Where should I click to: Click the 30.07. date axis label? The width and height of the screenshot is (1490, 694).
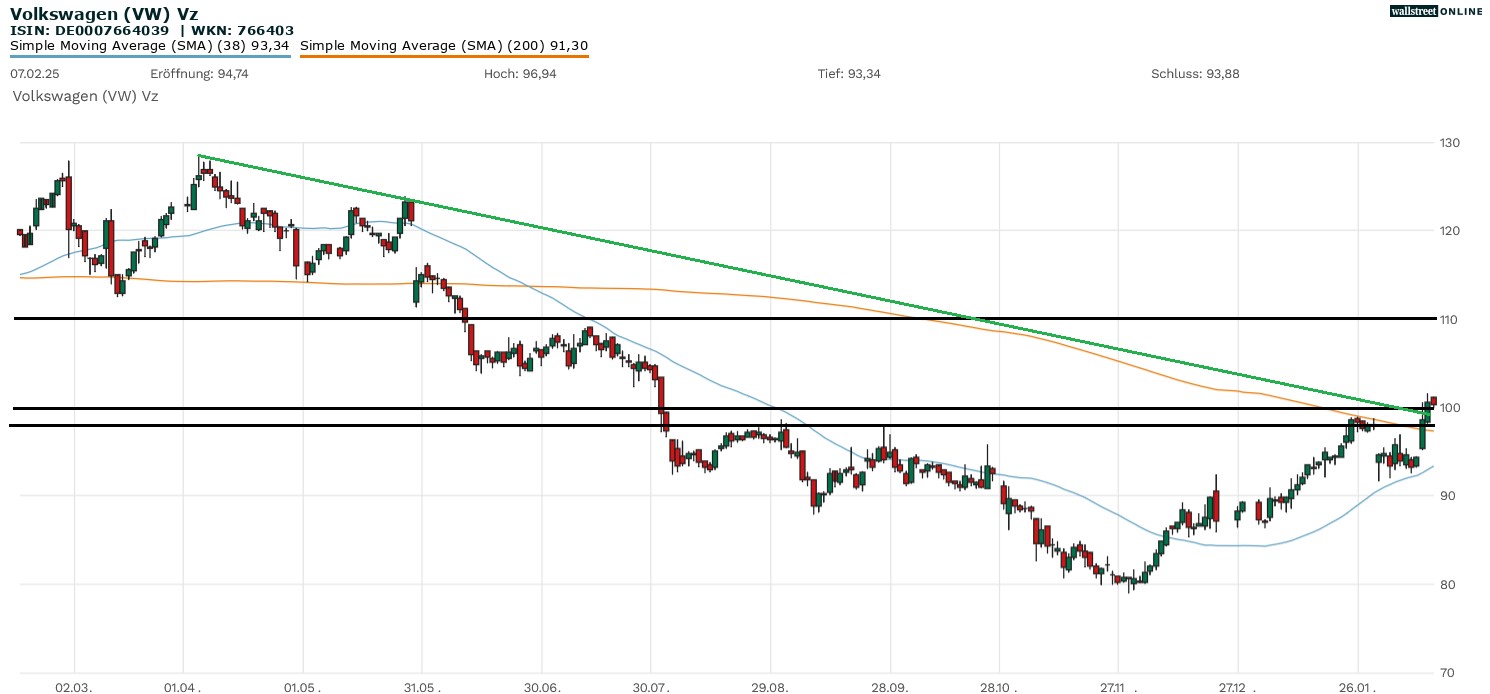(651, 688)
